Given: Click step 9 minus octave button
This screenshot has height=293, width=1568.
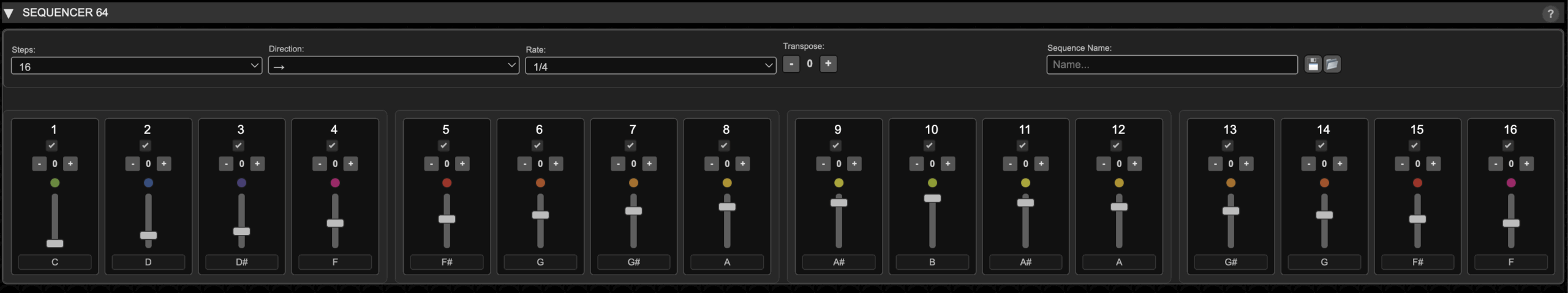Looking at the screenshot, I should (823, 164).
